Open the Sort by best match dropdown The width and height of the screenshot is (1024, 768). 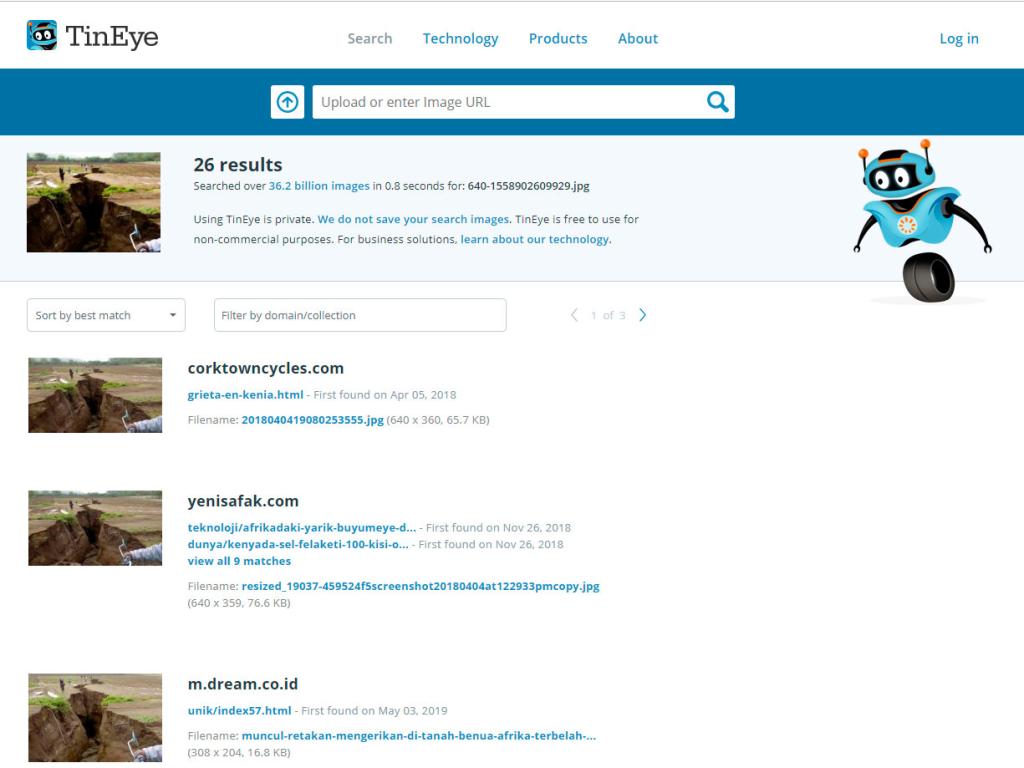click(x=106, y=315)
